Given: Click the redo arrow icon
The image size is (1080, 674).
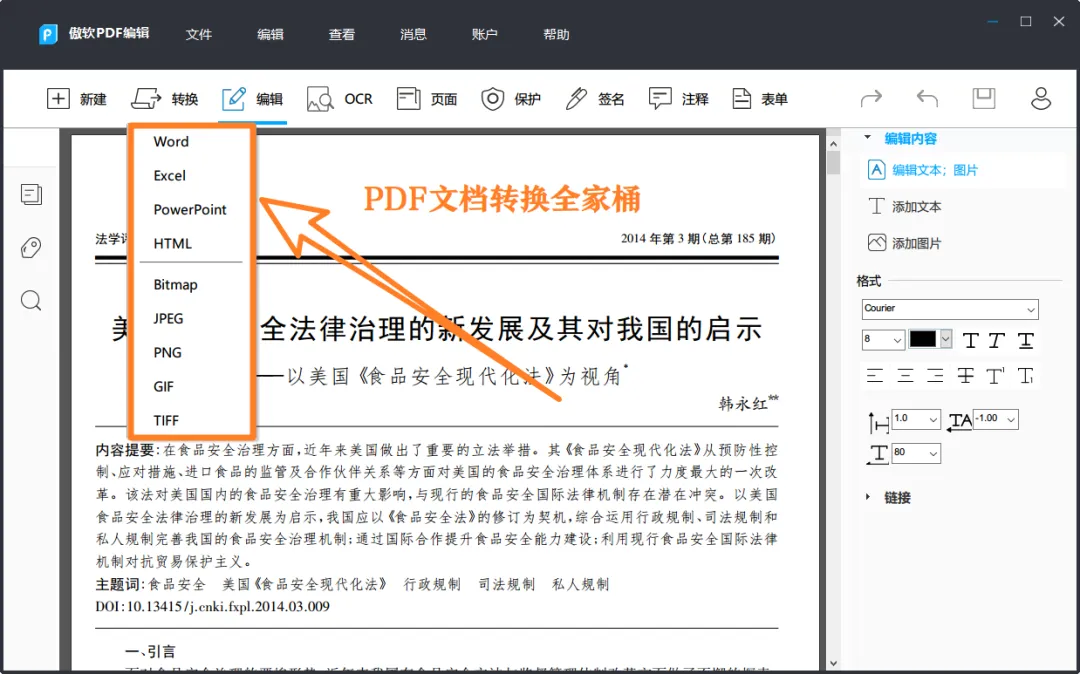Looking at the screenshot, I should tap(871, 98).
